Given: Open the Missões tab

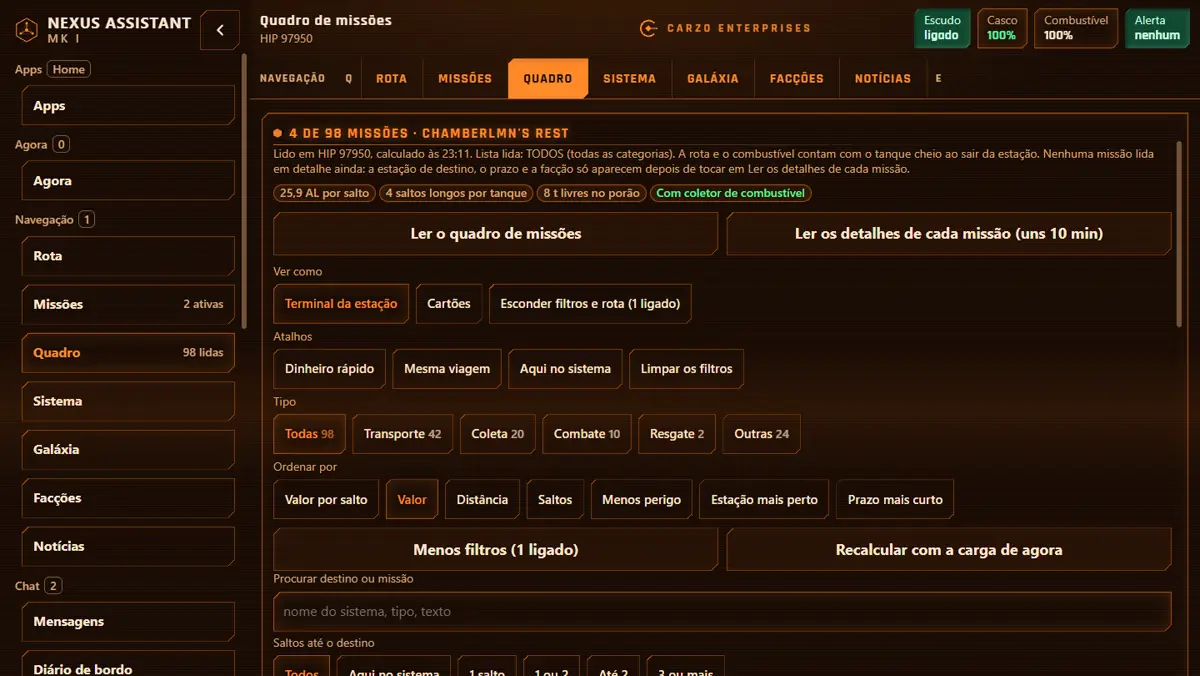Looking at the screenshot, I should 465,78.
